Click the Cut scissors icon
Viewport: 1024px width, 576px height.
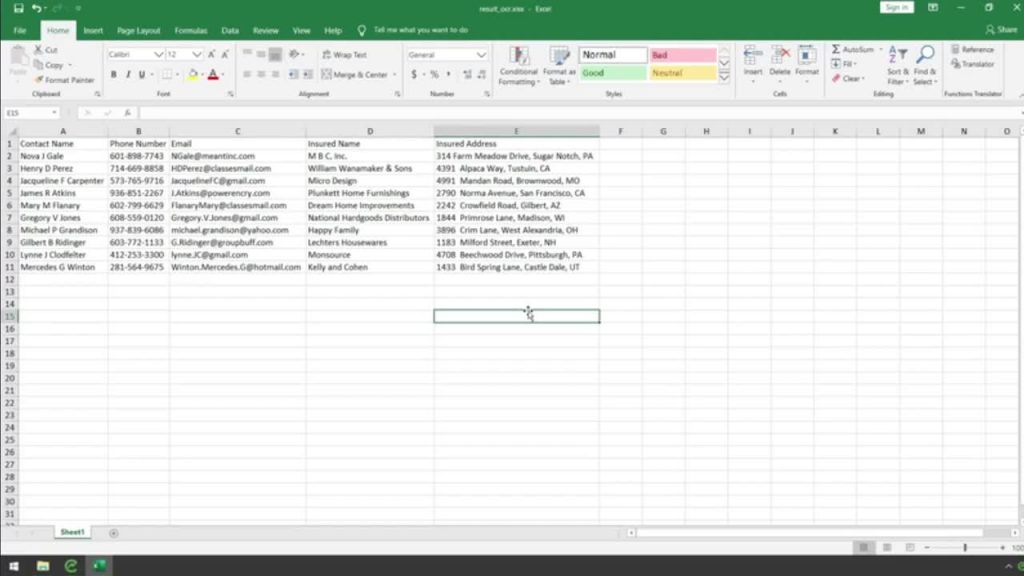pos(39,50)
